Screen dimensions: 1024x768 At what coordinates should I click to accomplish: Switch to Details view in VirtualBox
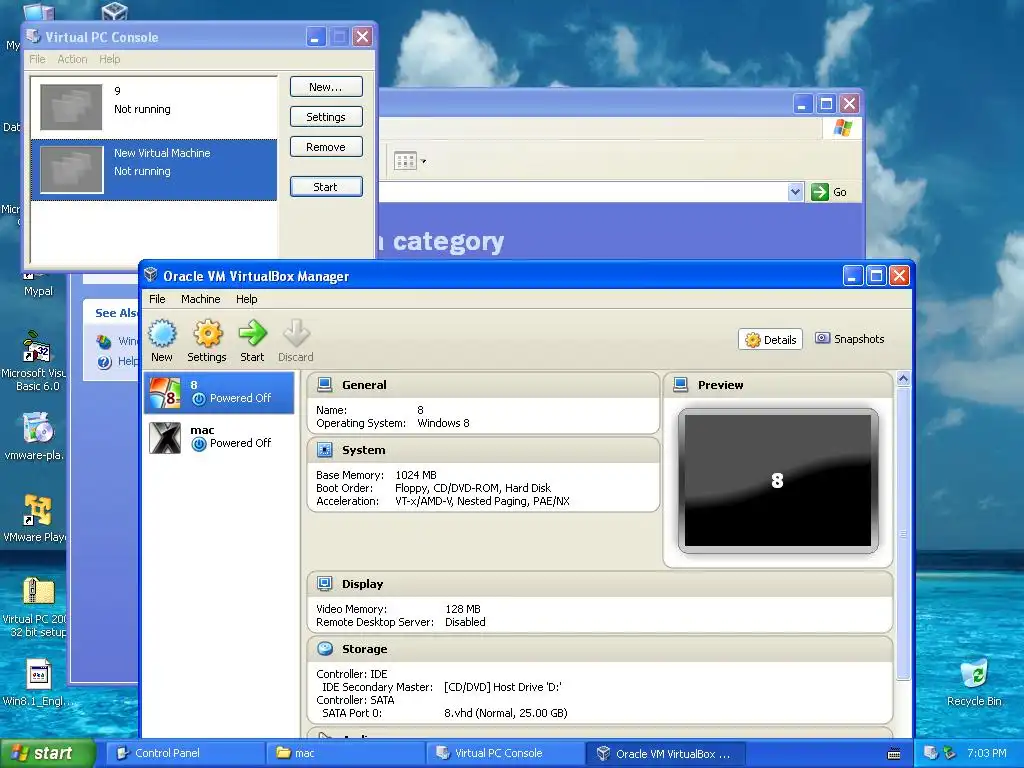point(771,340)
